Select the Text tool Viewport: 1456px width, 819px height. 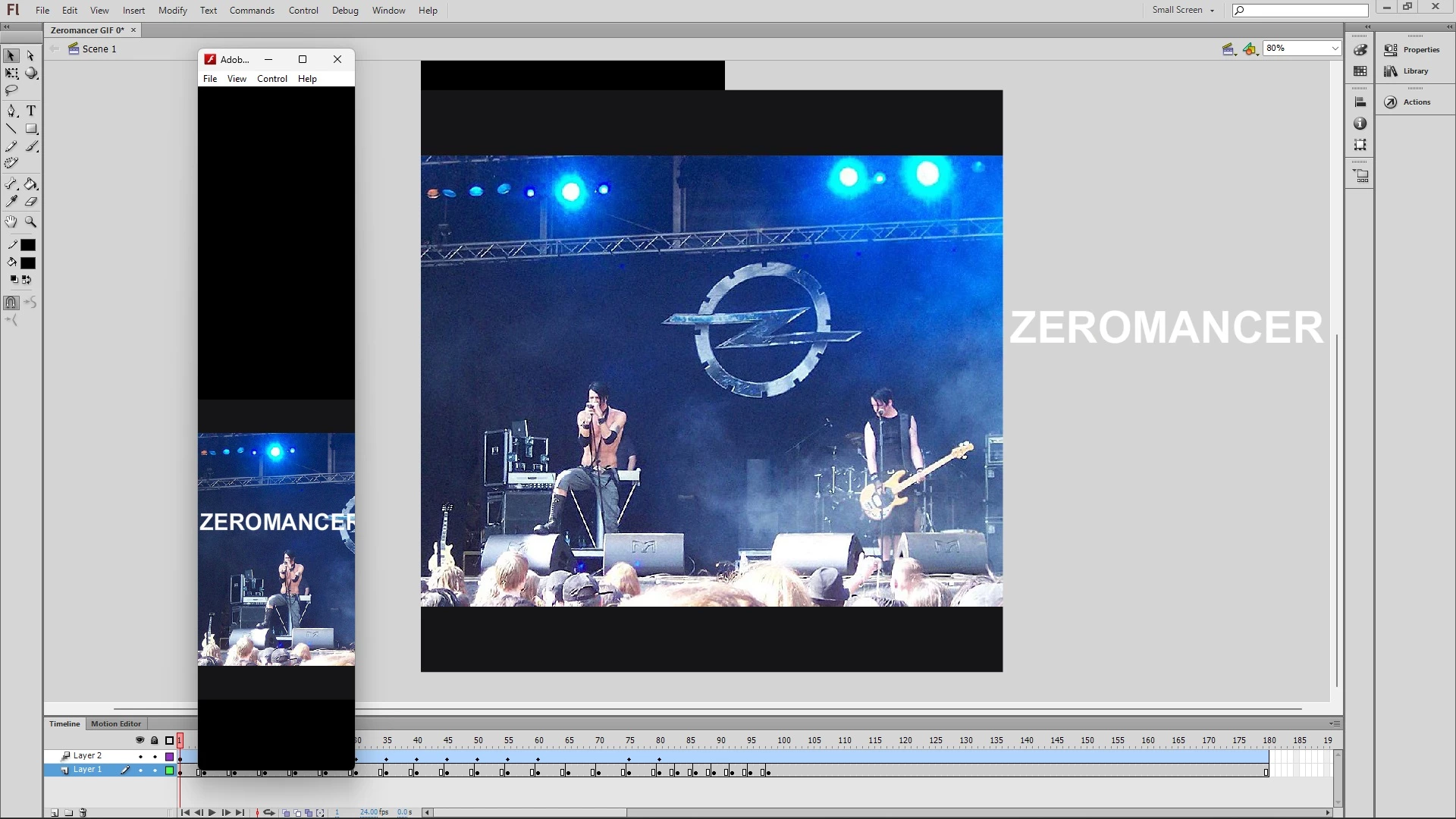click(x=31, y=111)
